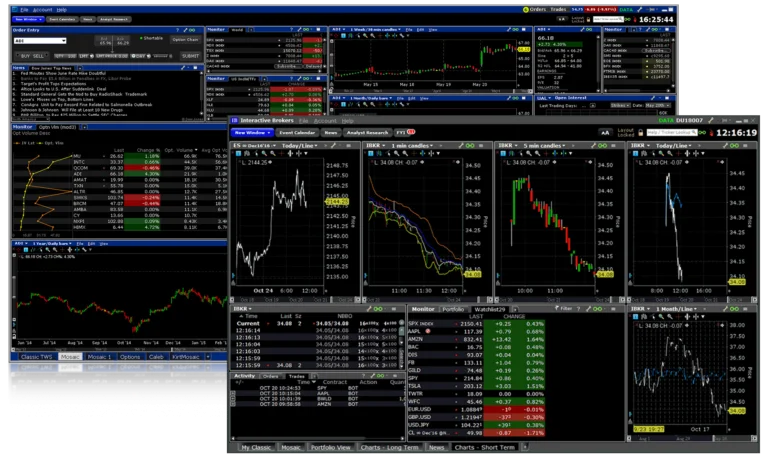This screenshot has width=768, height=460.
Task: Open FYI notifications in front window
Action: click(405, 132)
